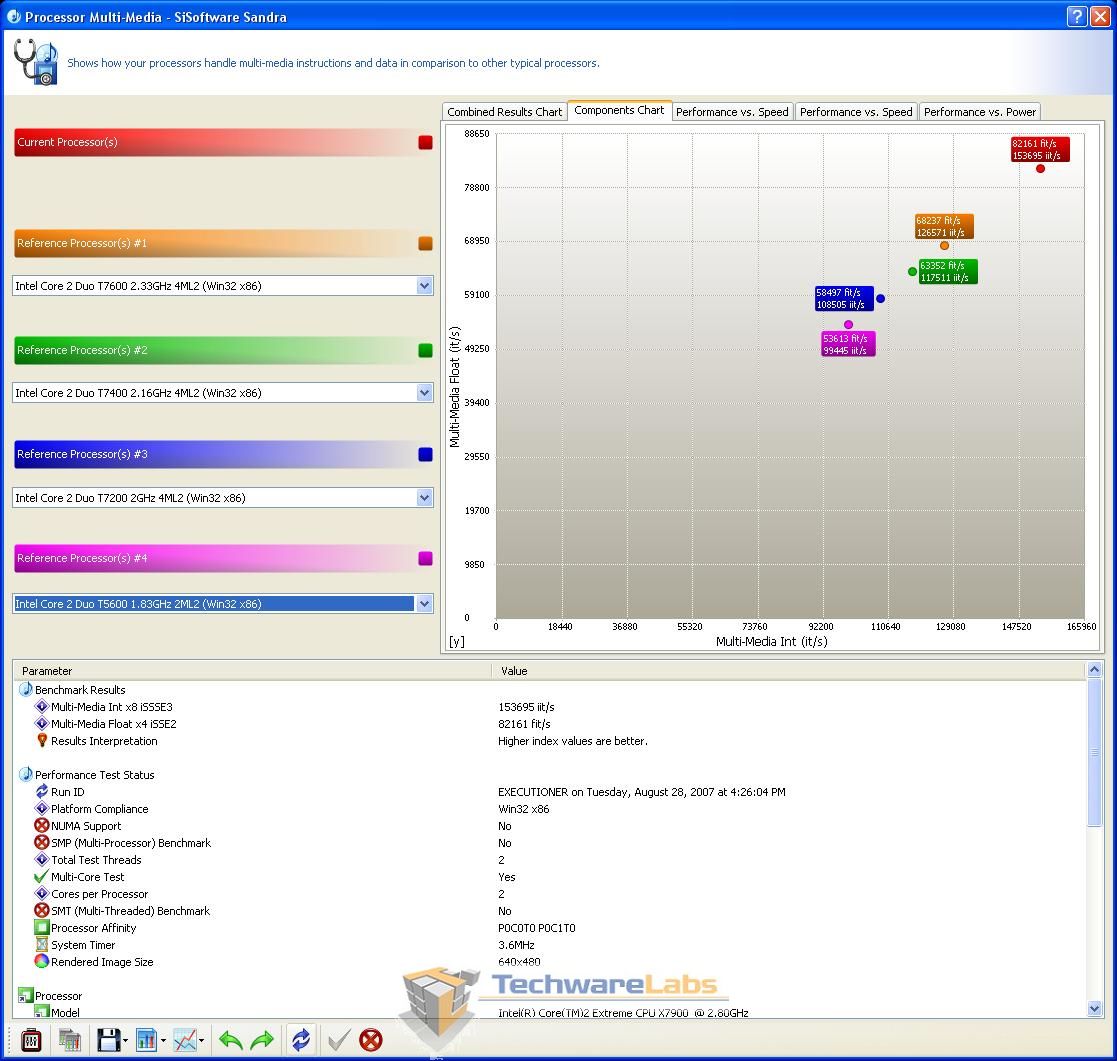This screenshot has height=1061, width=1117.
Task: Click the green forward arrow icon
Action: (x=262, y=1040)
